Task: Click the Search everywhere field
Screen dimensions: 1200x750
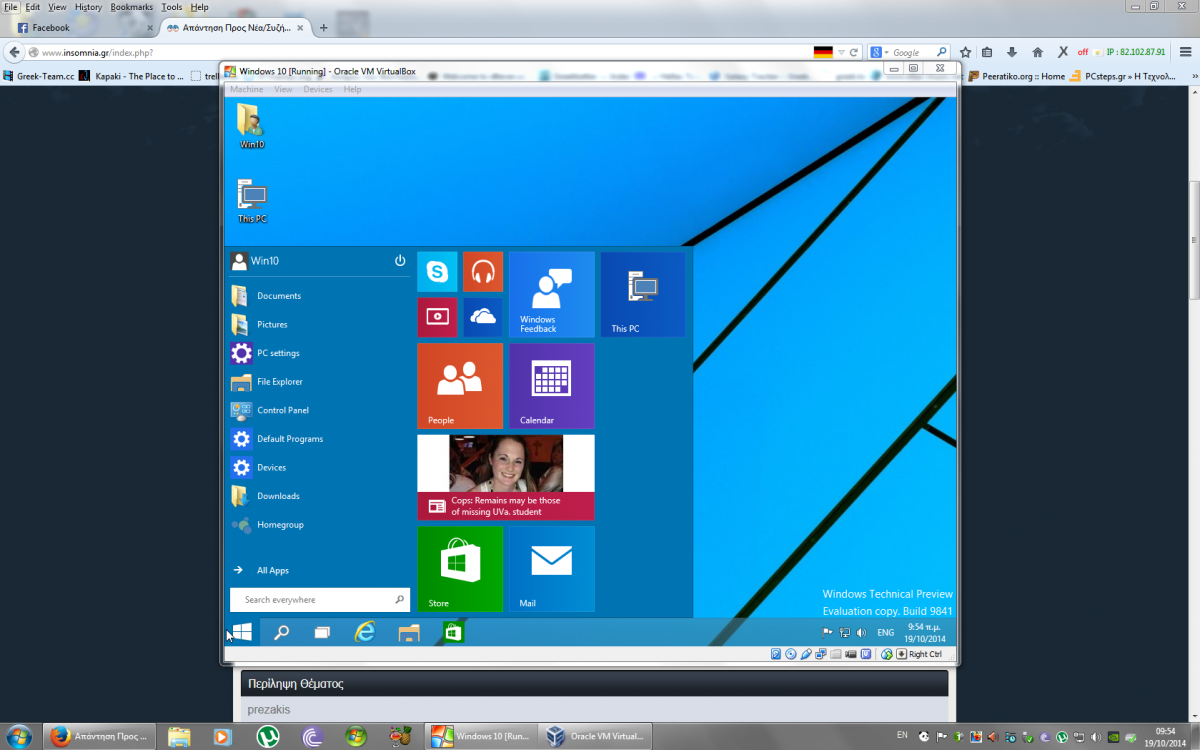Action: coord(320,600)
